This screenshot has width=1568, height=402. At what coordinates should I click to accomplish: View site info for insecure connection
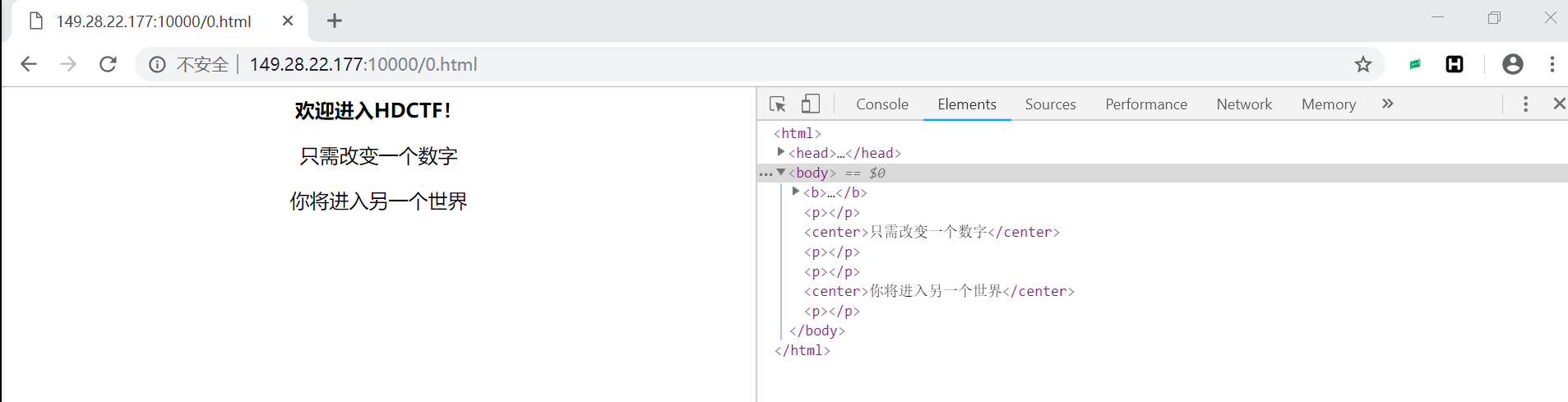point(157,64)
